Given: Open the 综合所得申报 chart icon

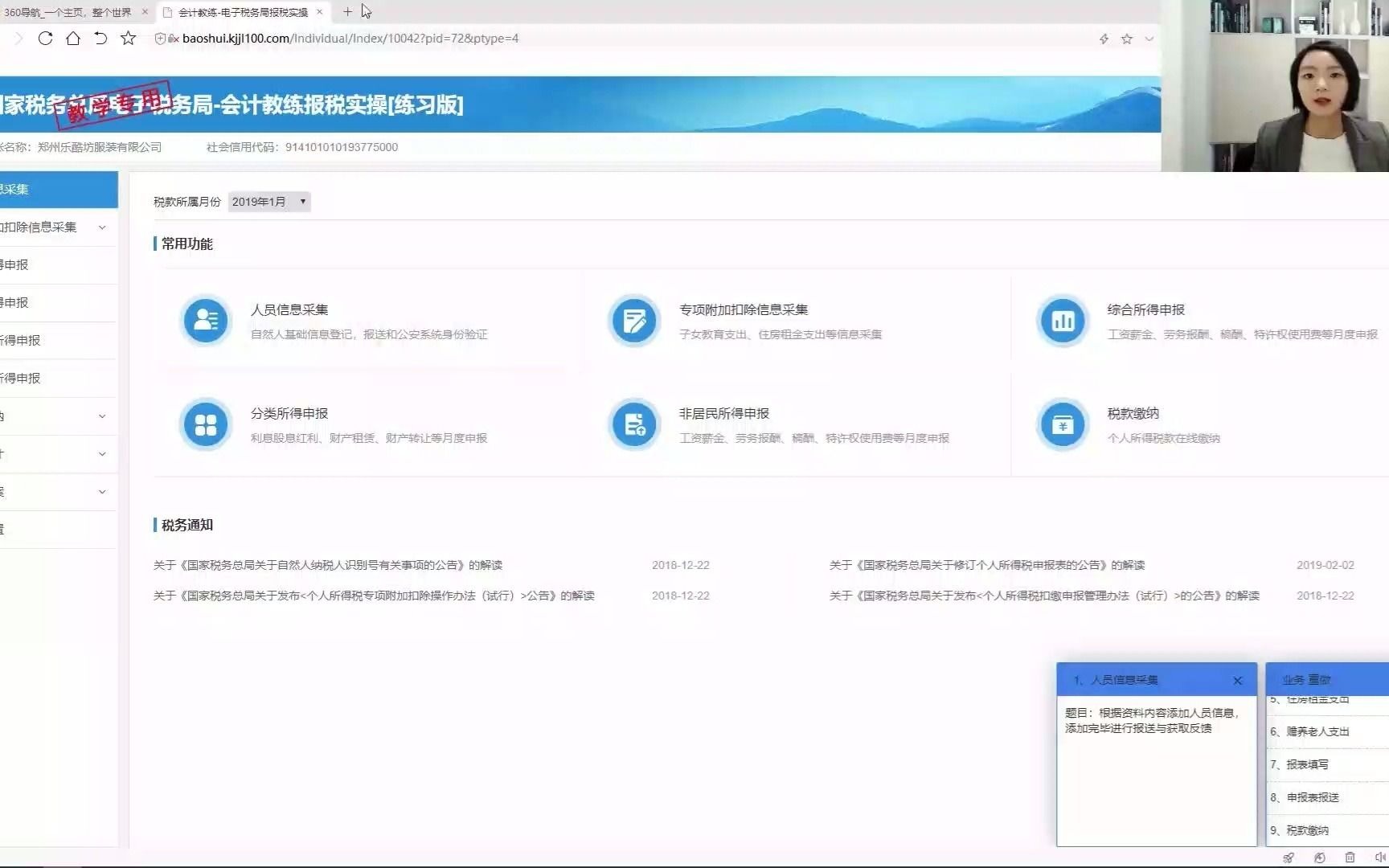Looking at the screenshot, I should pos(1063,321).
